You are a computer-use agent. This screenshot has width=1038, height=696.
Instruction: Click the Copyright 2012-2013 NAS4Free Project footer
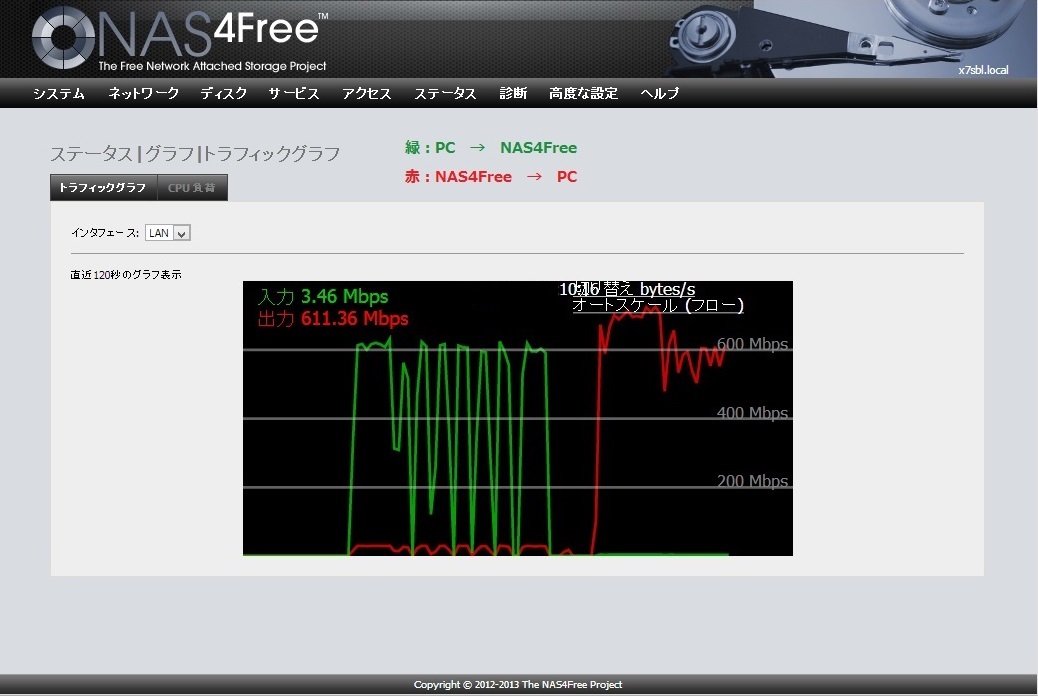pos(518,685)
